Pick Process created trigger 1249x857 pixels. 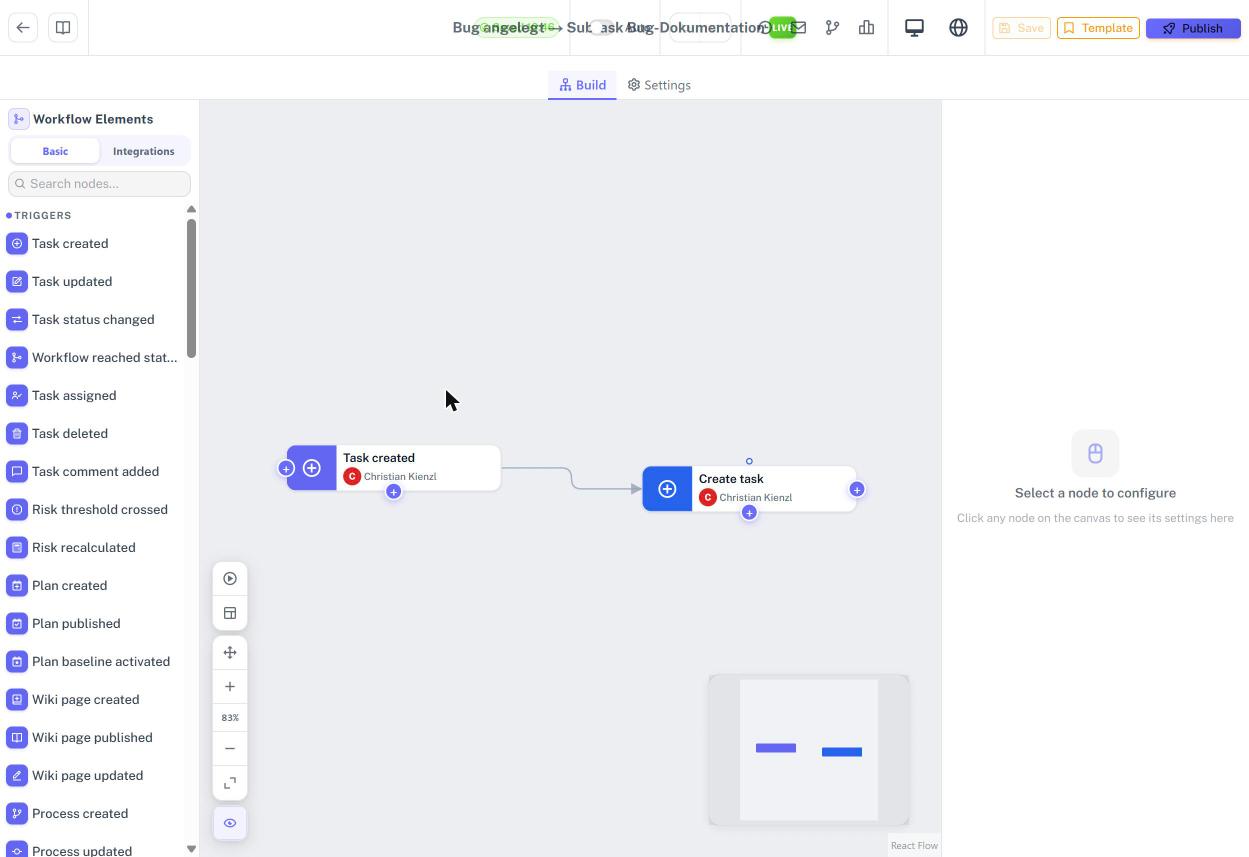[92, 814]
